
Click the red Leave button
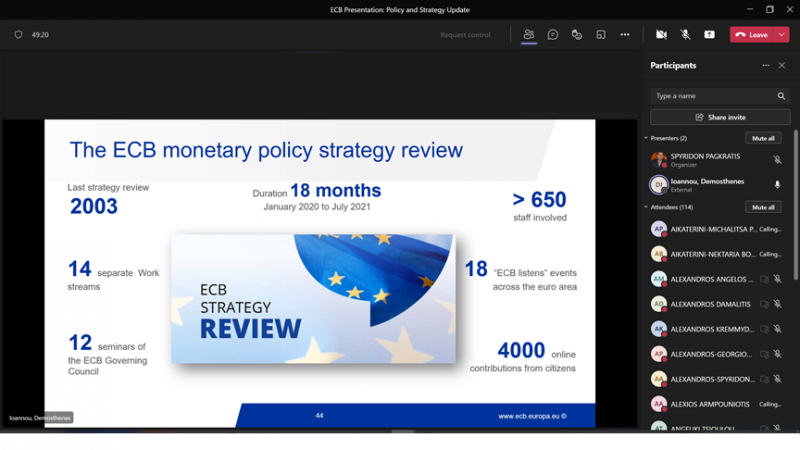(752, 35)
